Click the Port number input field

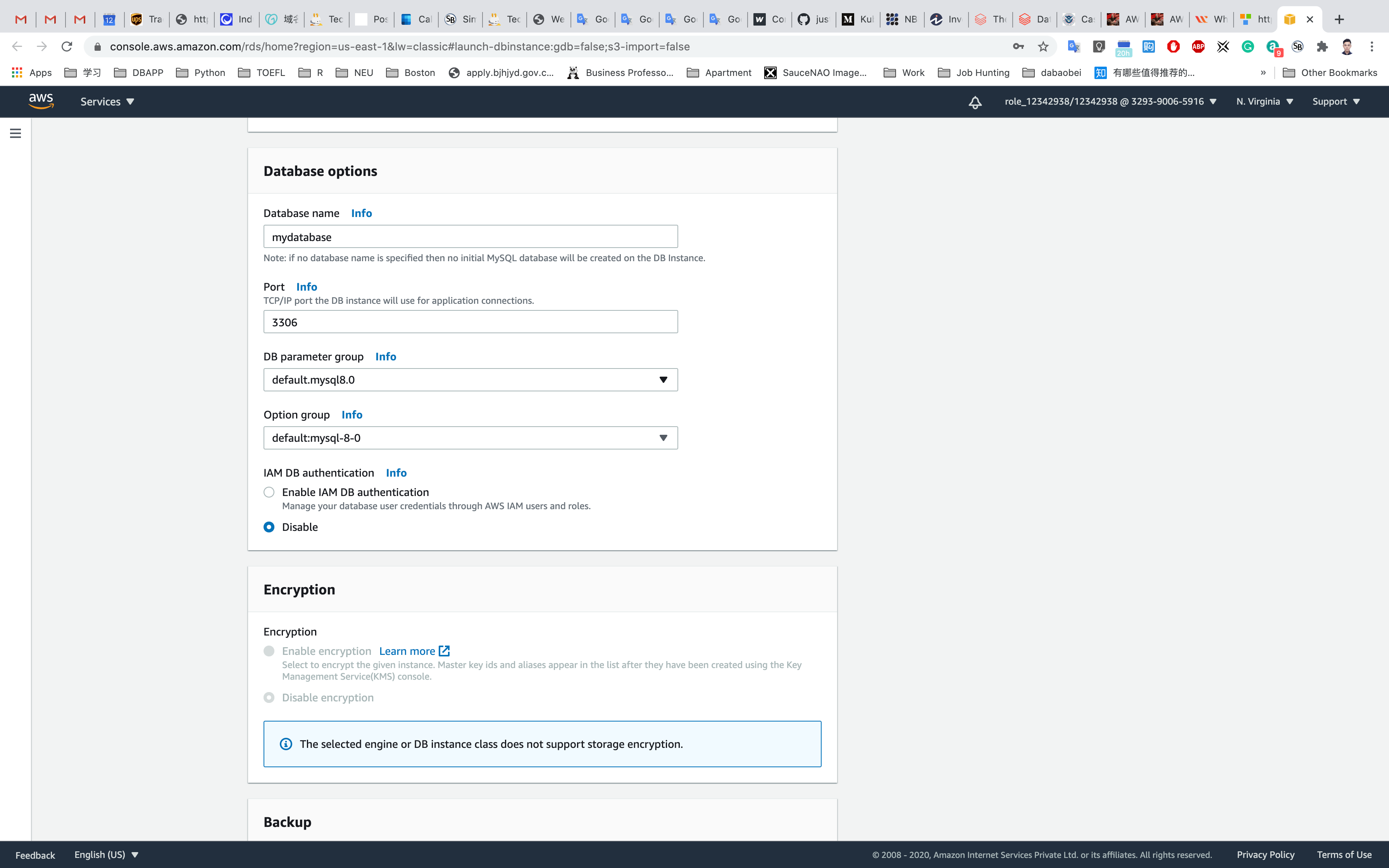[x=470, y=322]
